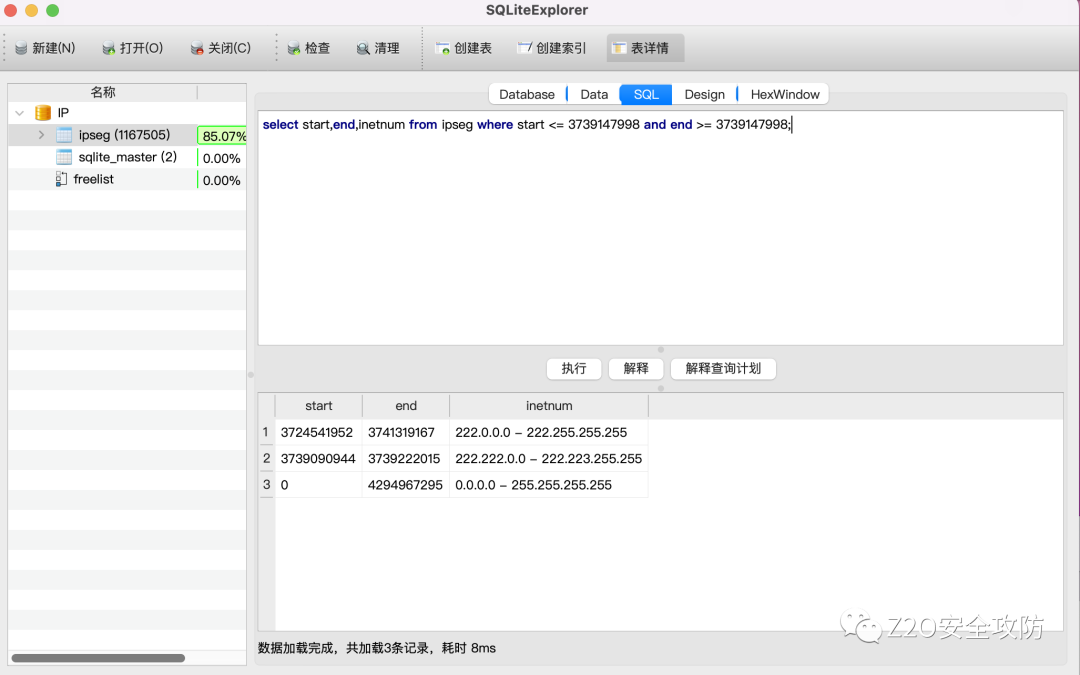Viewport: 1080px width, 675px height.
Task: Click the yellow minimize window button
Action: (x=32, y=10)
